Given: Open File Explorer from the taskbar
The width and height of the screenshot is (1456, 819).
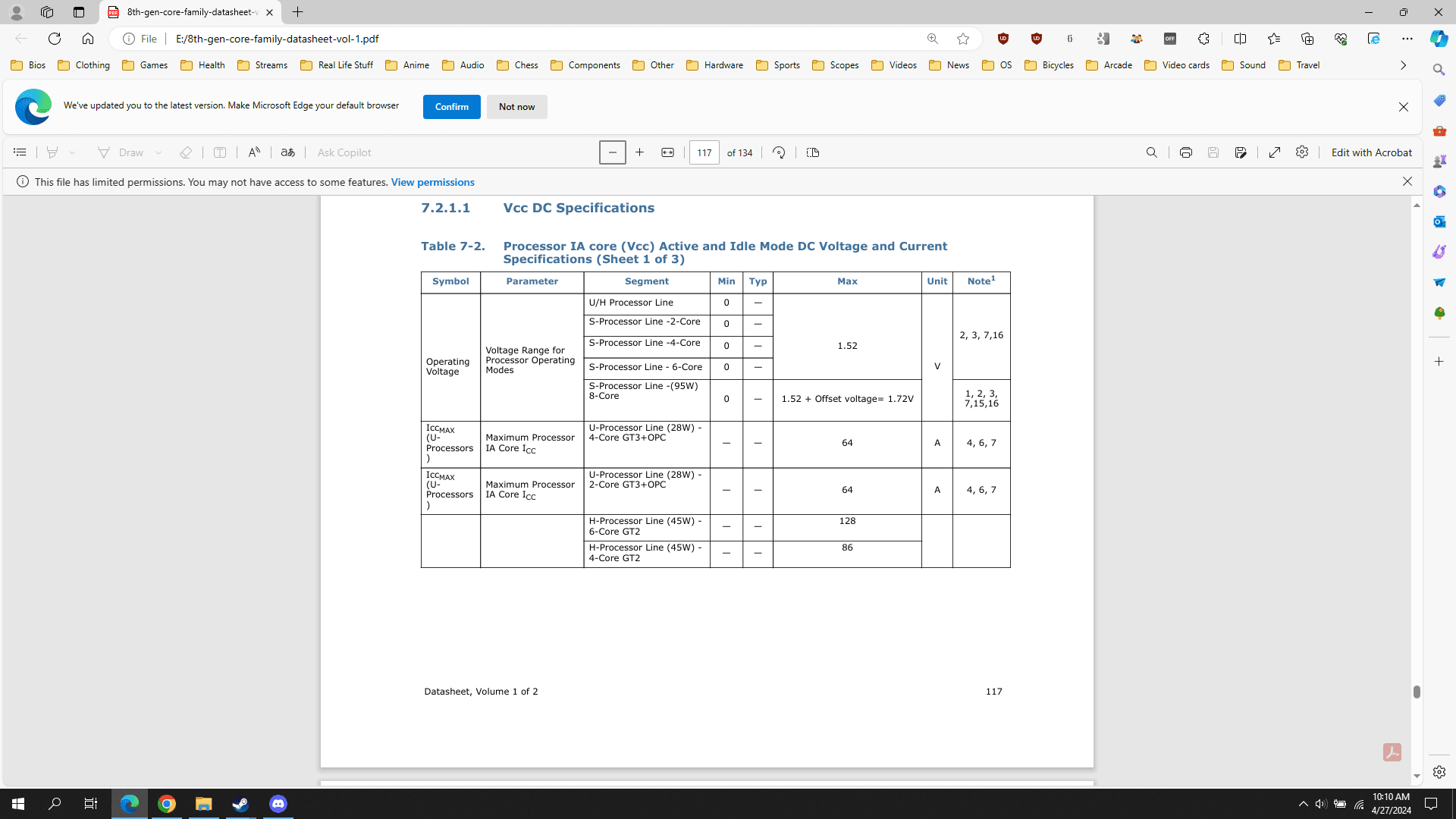Looking at the screenshot, I should point(204,804).
